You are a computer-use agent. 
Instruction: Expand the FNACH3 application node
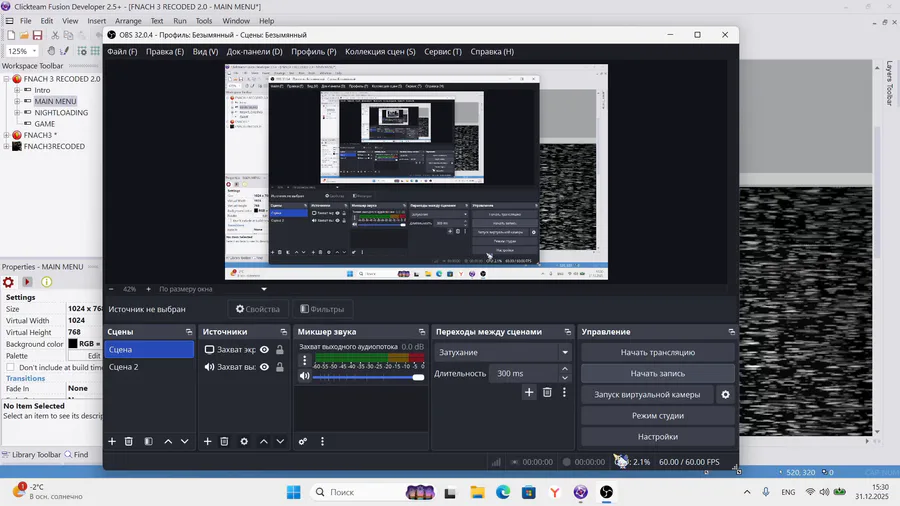(x=6, y=135)
